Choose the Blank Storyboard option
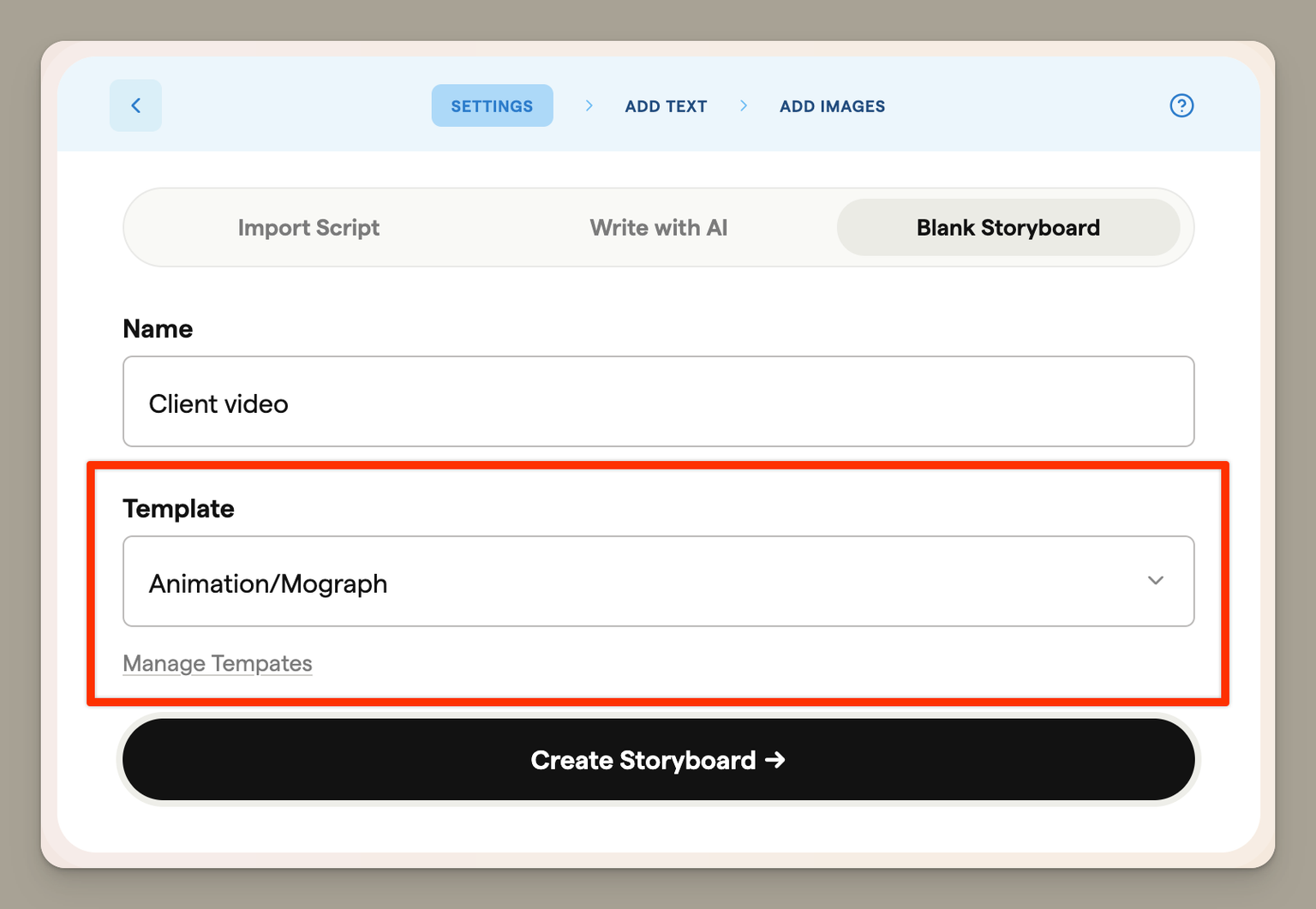1316x909 pixels. [1008, 228]
